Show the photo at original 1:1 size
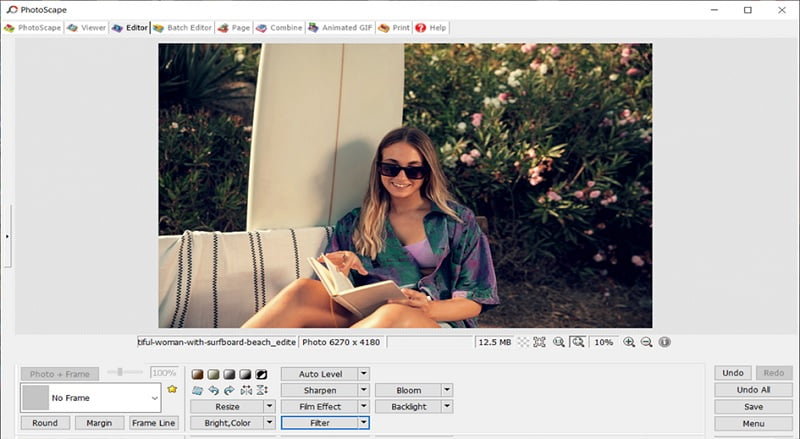 coord(559,342)
